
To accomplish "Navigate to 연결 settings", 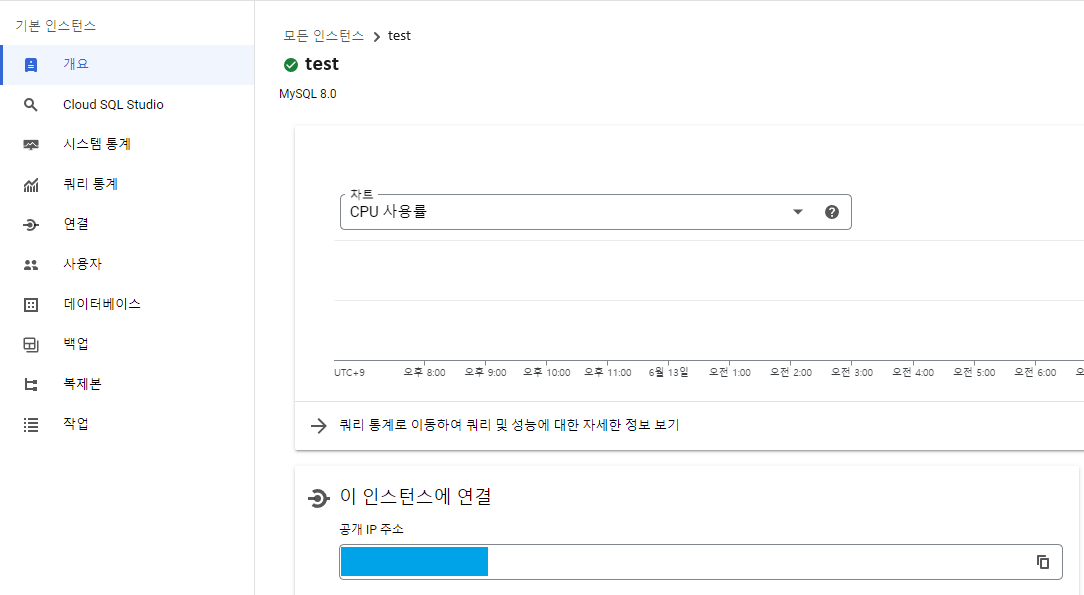I will pos(127,225).
